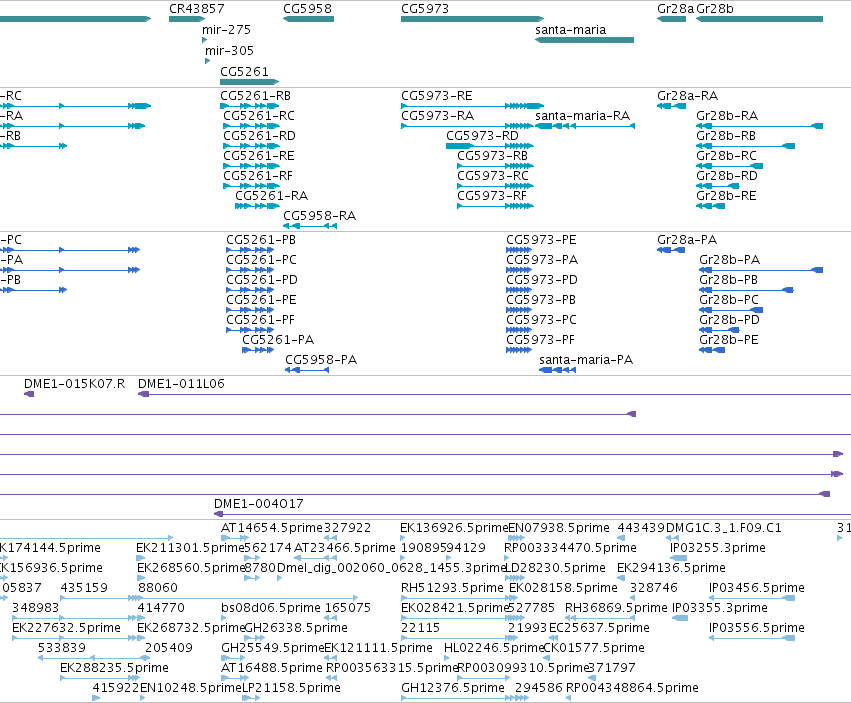Click the teal CG5958 gene arrow
This screenshot has height=703, width=851.
tap(308, 19)
